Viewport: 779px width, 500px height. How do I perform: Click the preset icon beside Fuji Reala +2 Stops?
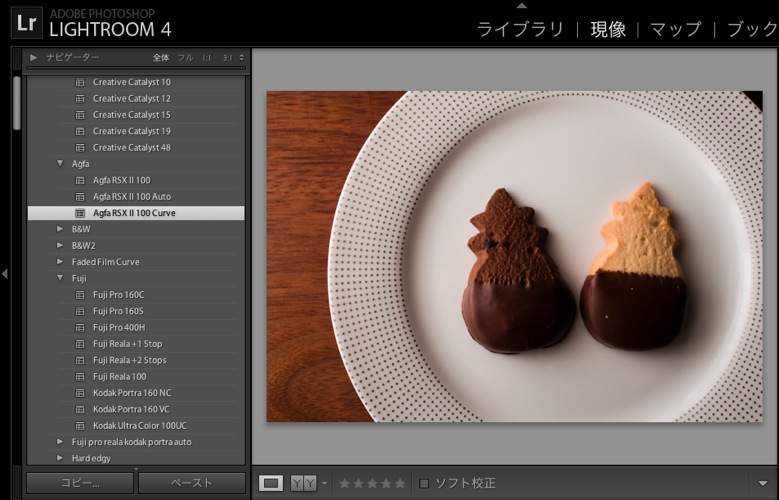[79, 361]
